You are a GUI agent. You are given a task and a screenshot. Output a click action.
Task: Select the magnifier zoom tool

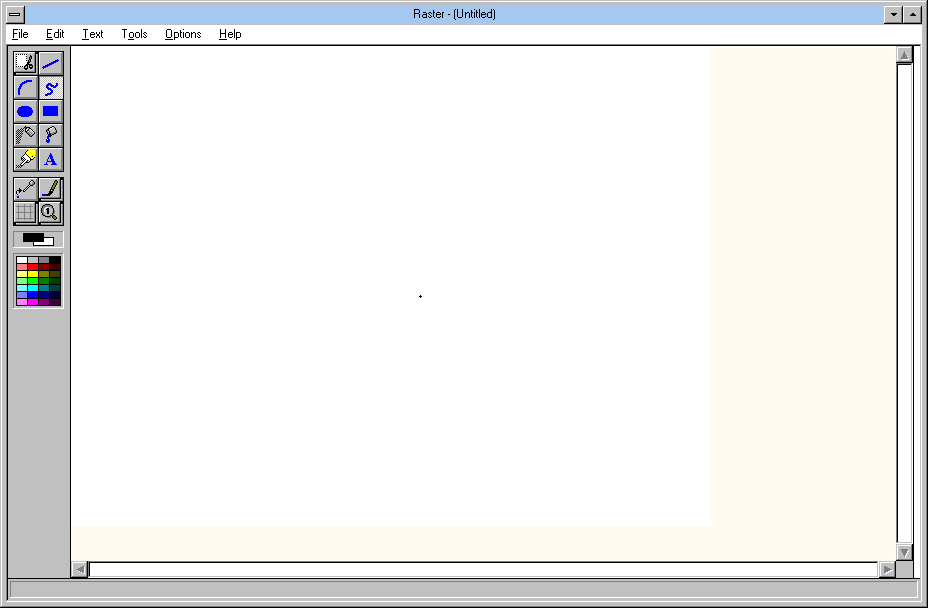(51, 213)
